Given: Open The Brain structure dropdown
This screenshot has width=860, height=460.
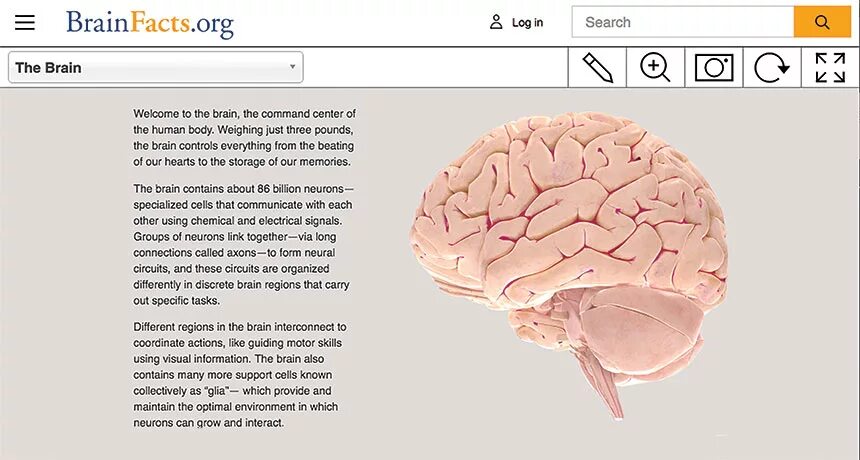Looking at the screenshot, I should 156,67.
